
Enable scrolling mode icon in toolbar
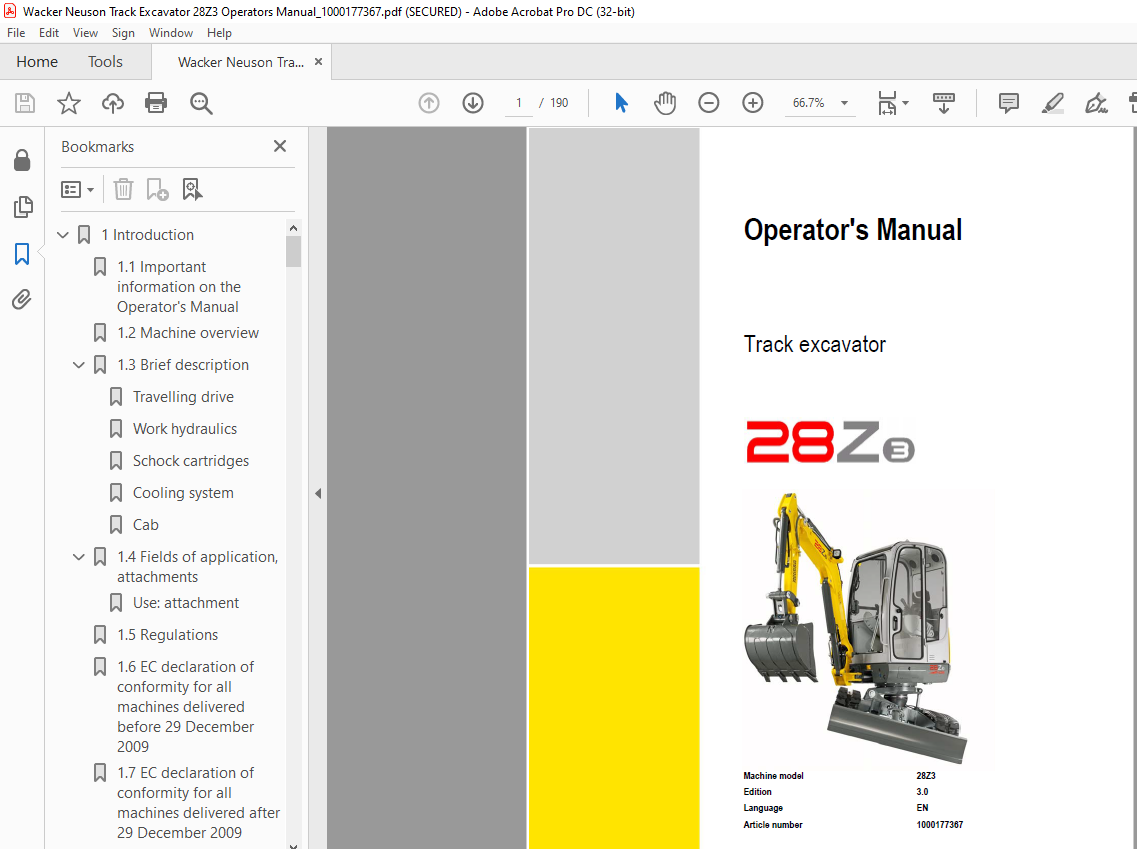pos(943,103)
